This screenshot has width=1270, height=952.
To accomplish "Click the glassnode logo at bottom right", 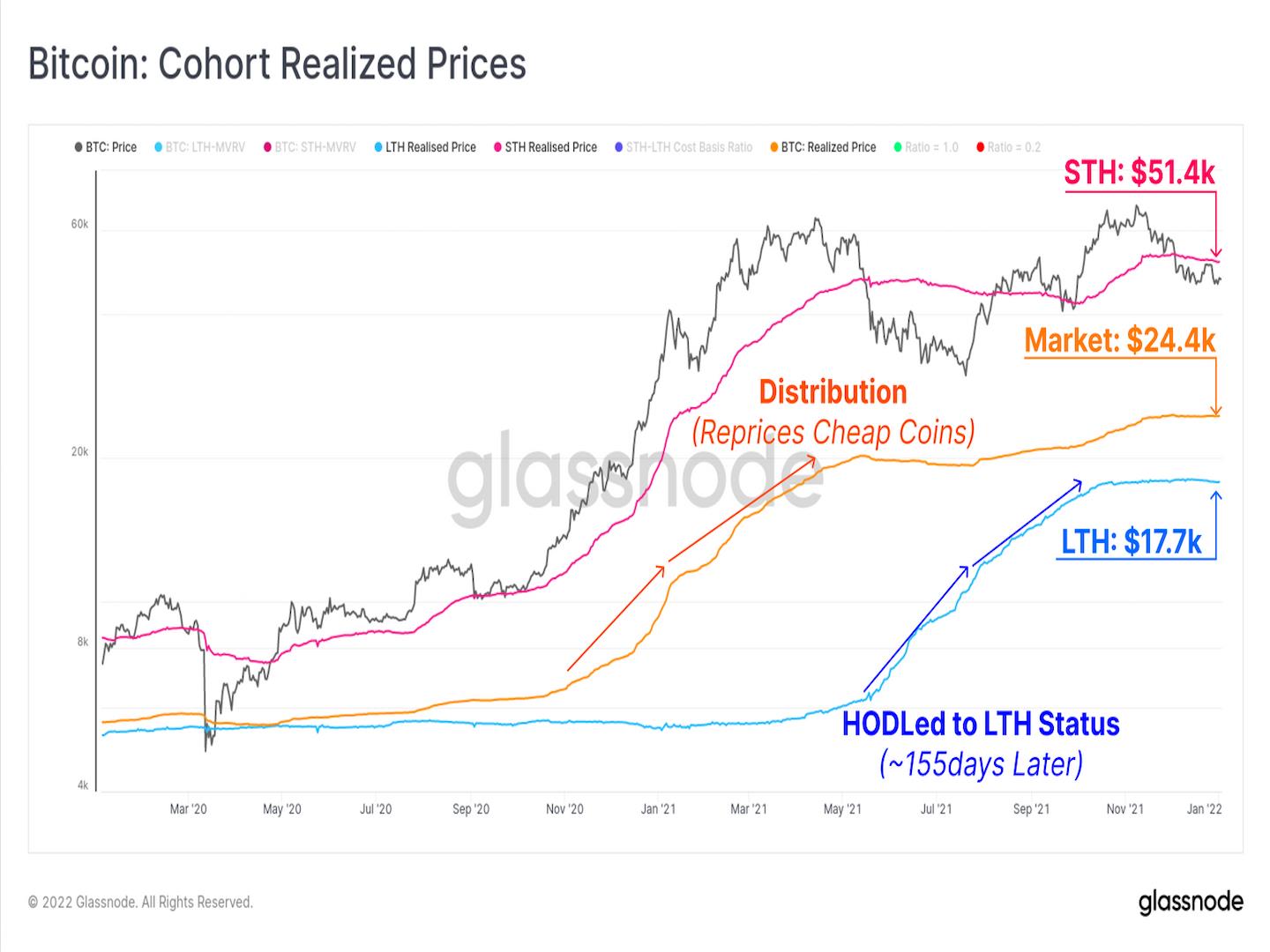I will 1191,903.
